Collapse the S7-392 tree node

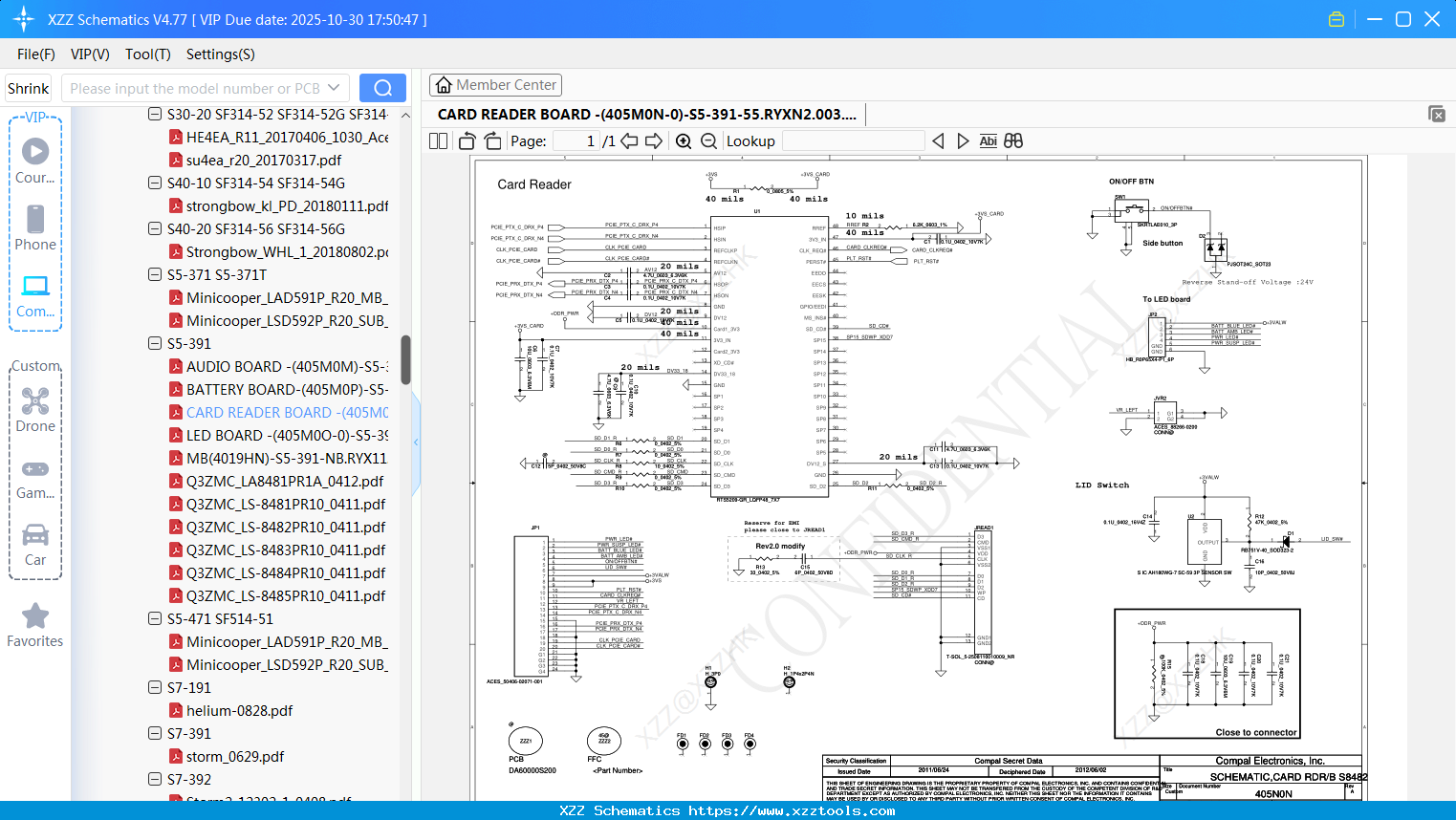pos(155,780)
